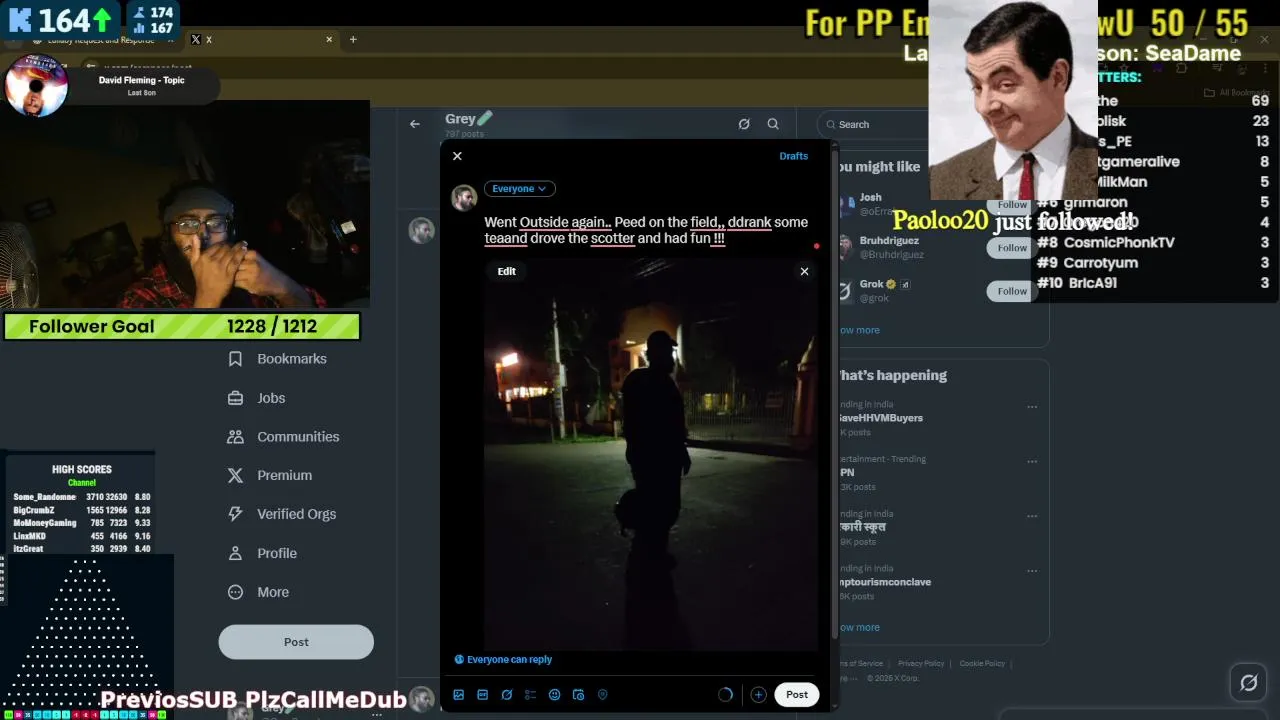The image size is (1280, 720).
Task: Open options for nptourismconclave trend
Action: 1032,571
